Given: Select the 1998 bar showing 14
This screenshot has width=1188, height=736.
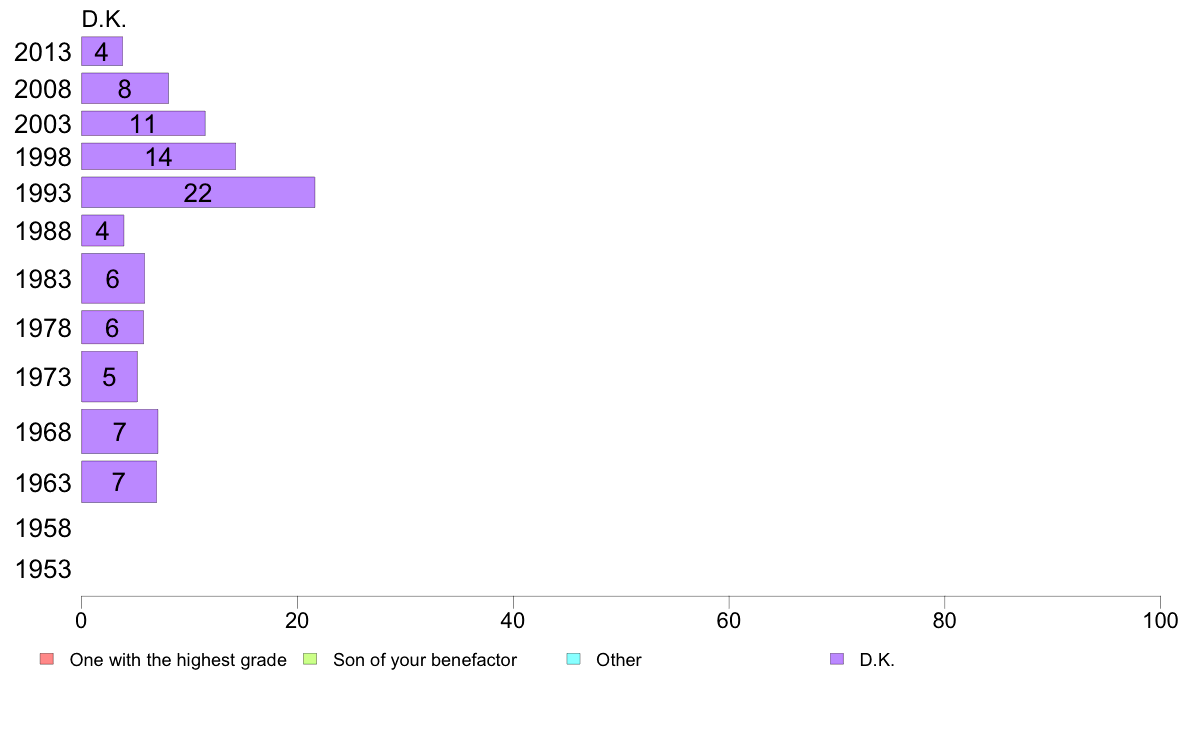Looking at the screenshot, I should 158,157.
